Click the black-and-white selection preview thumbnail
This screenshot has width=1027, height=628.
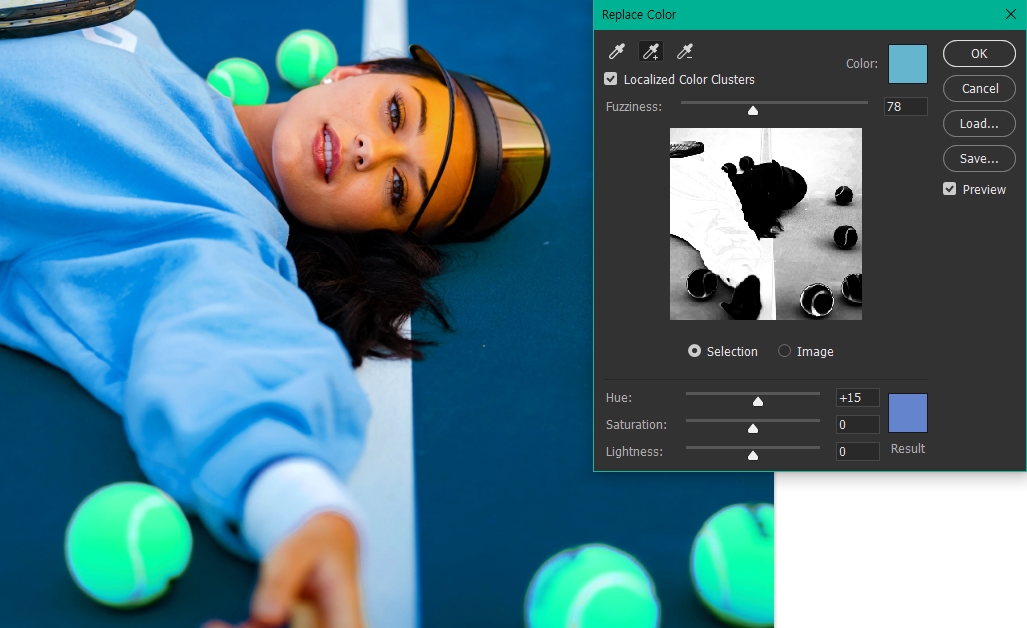pos(766,224)
